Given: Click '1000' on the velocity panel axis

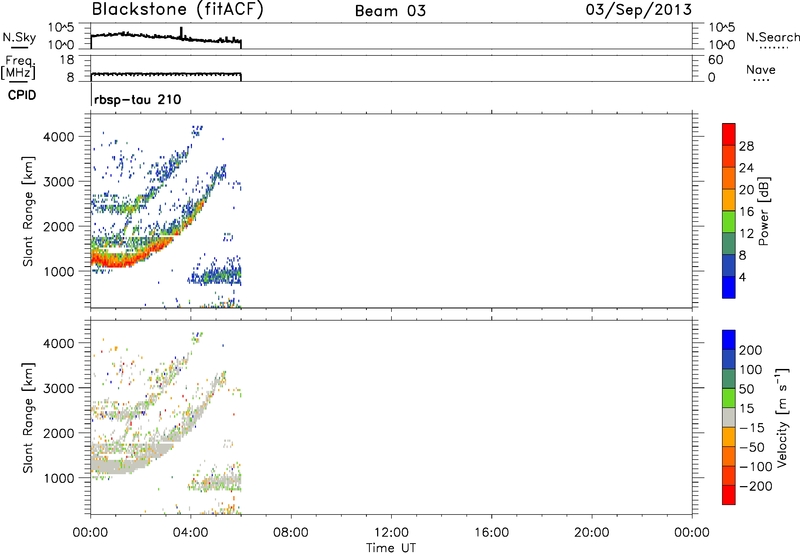Looking at the screenshot, I should tap(59, 478).
